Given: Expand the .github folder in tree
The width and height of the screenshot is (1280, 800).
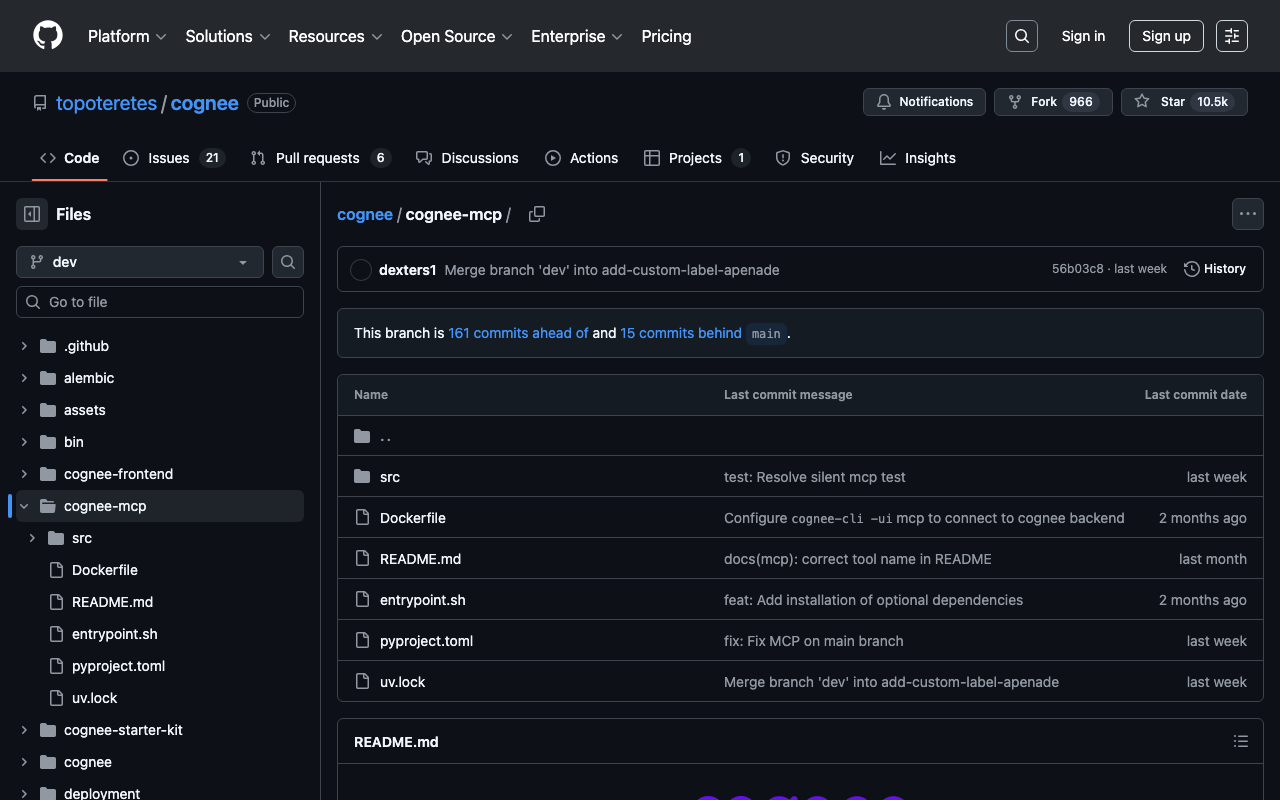Looking at the screenshot, I should [25, 346].
